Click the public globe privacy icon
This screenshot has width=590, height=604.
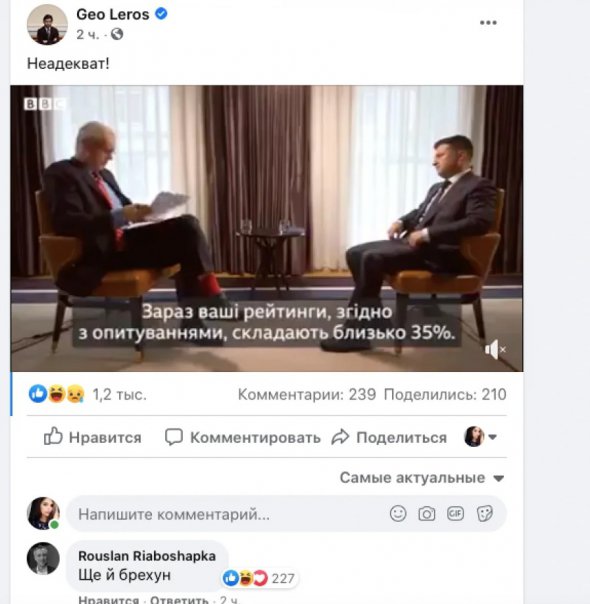[x=117, y=34]
